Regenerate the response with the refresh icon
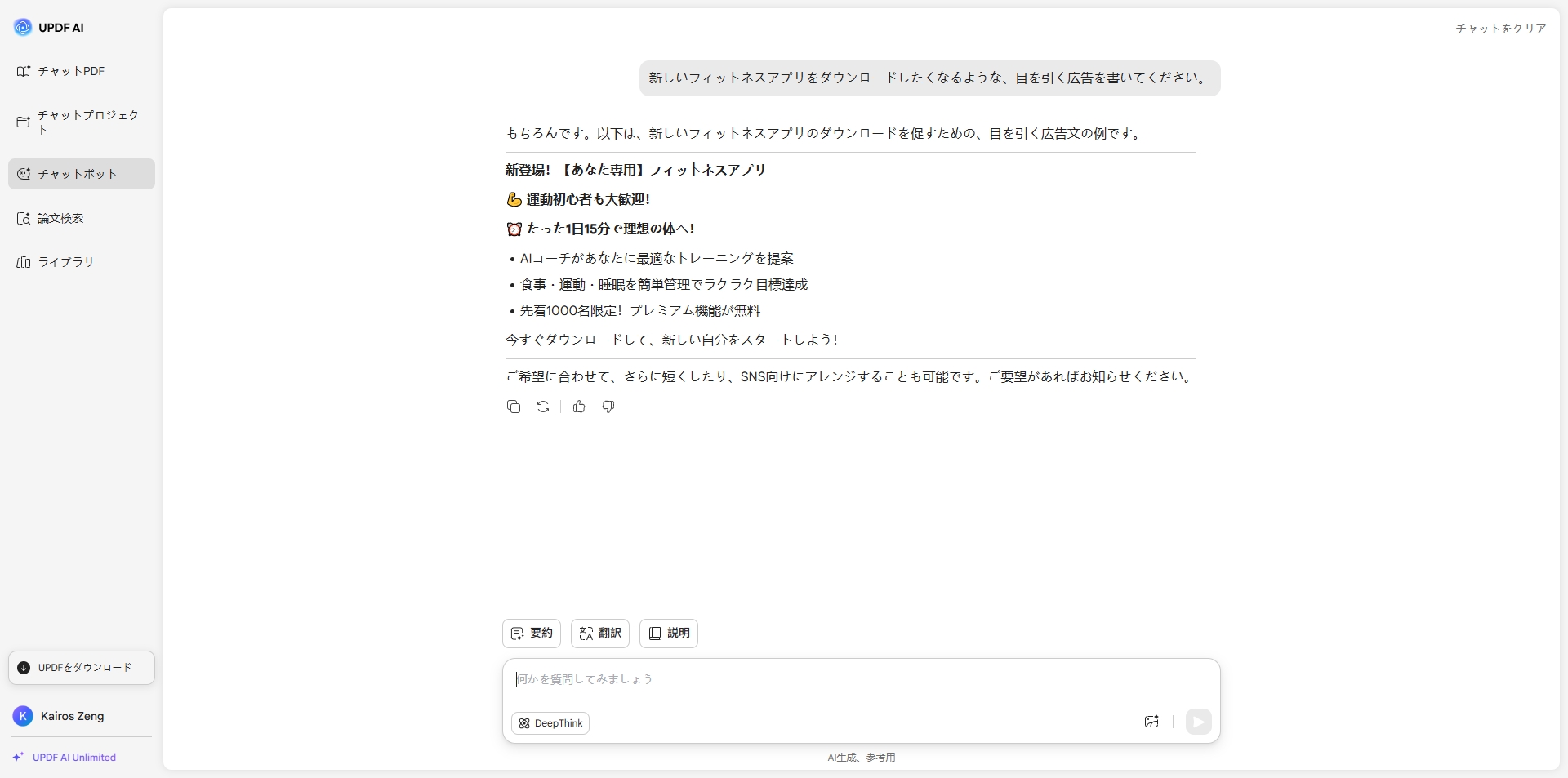Viewport: 1568px width, 778px height. pyautogui.click(x=543, y=407)
